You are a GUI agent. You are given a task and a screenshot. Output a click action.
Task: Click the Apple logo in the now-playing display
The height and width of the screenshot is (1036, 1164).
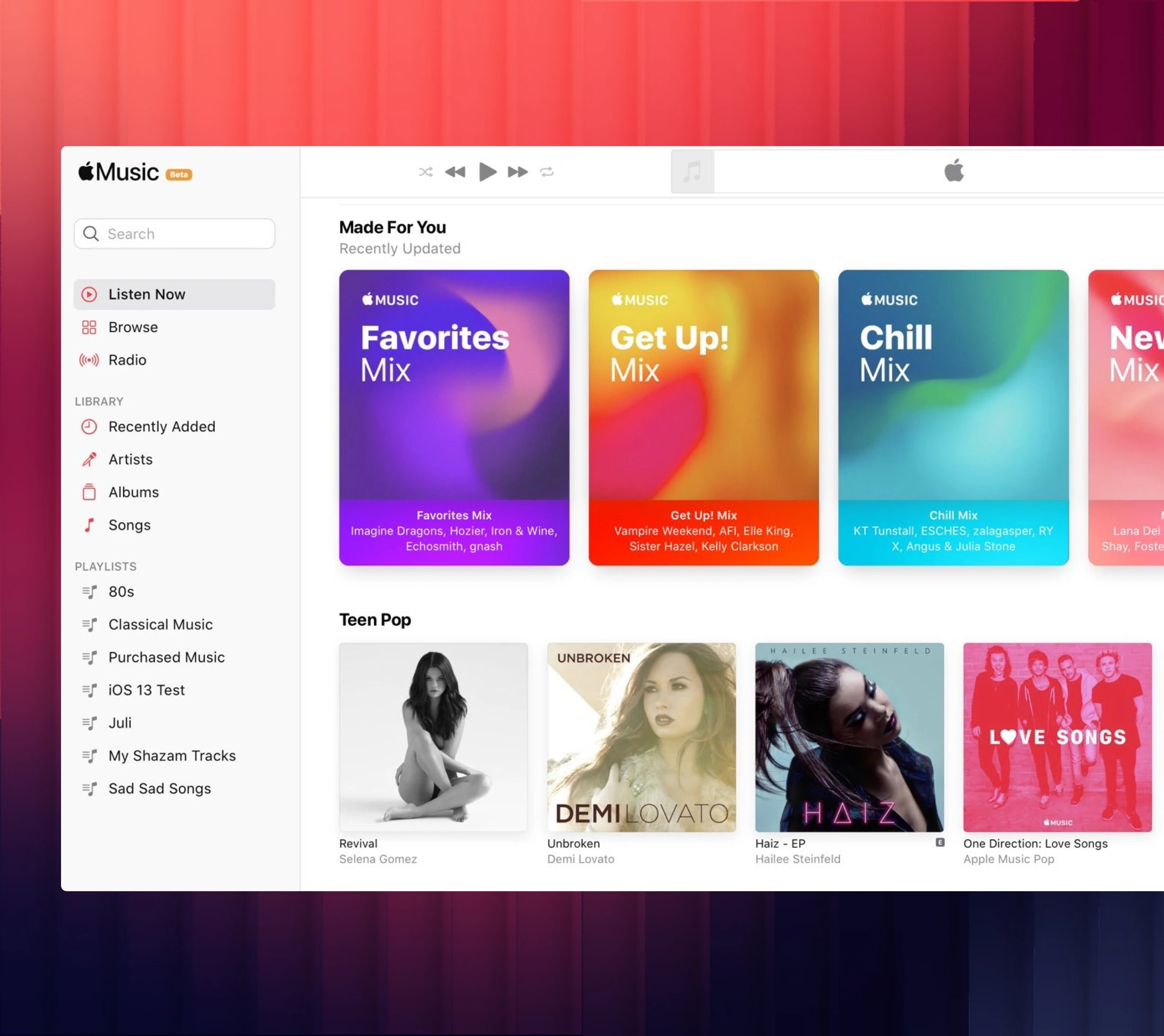(954, 170)
